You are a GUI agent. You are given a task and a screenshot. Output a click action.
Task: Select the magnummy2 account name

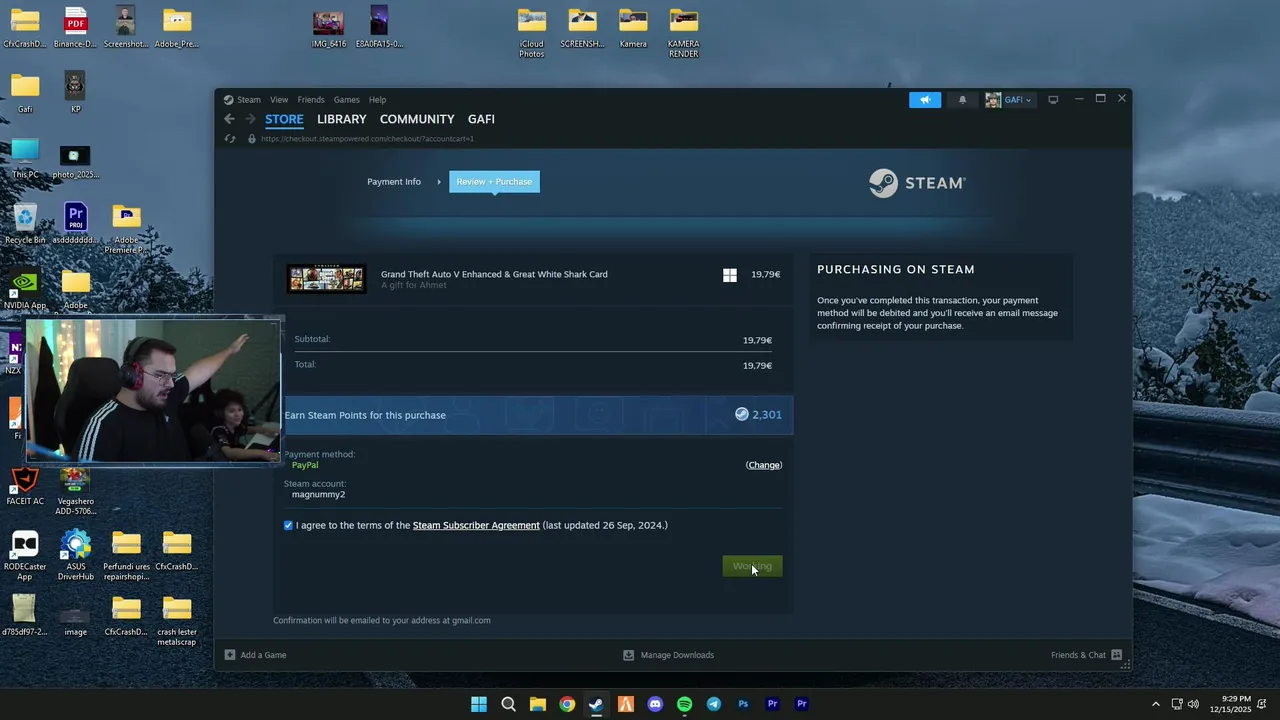click(318, 495)
